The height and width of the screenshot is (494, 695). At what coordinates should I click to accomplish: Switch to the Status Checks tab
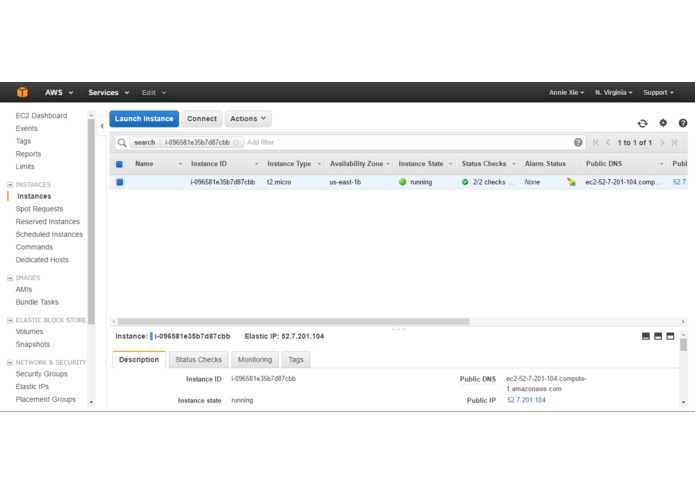pyautogui.click(x=198, y=359)
